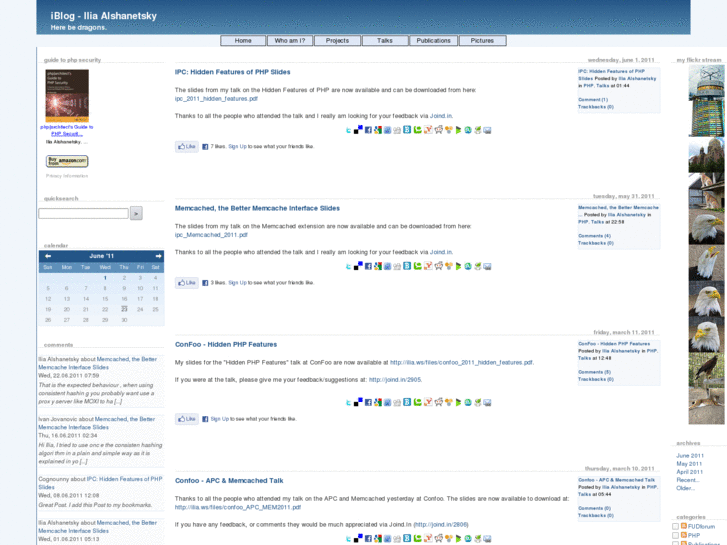Image resolution: width=727 pixels, height=545 pixels.
Task: Click Digg icon under IPC Hidden Features post
Action: click(397, 130)
